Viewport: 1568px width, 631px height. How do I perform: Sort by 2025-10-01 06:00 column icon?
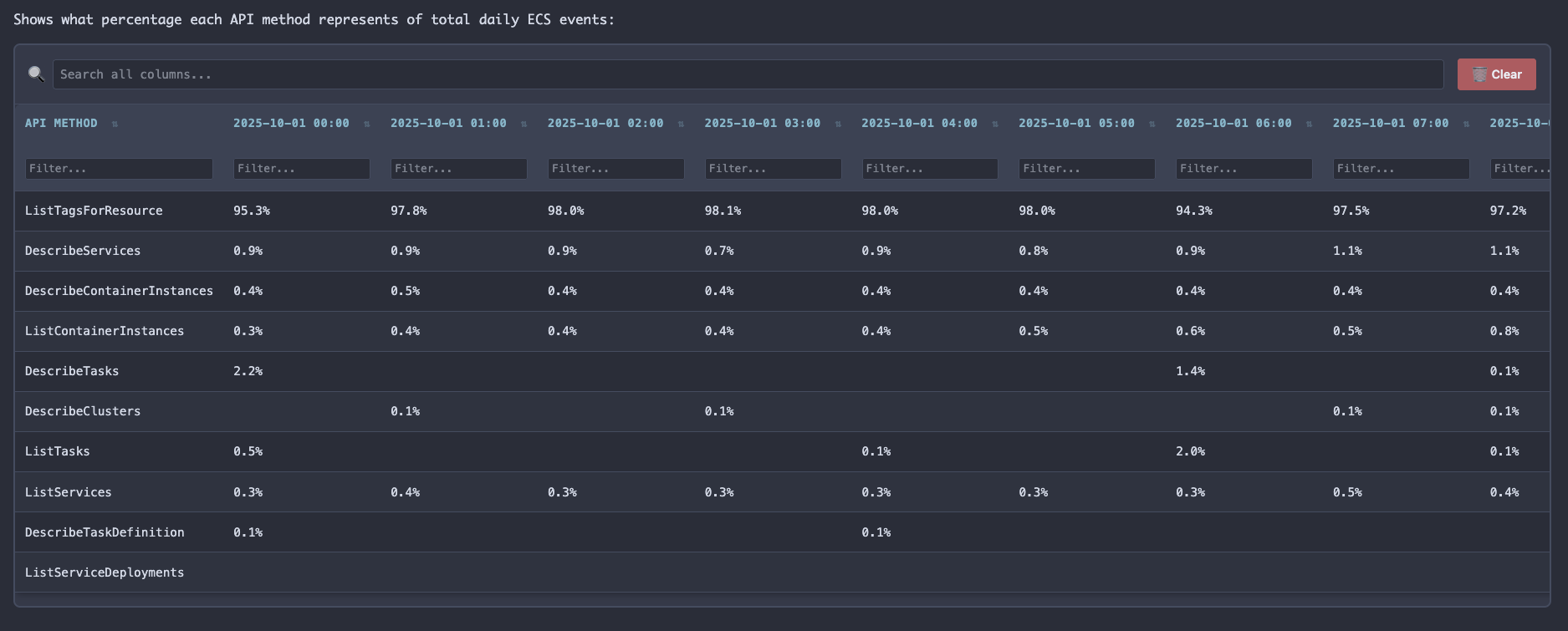(1309, 124)
